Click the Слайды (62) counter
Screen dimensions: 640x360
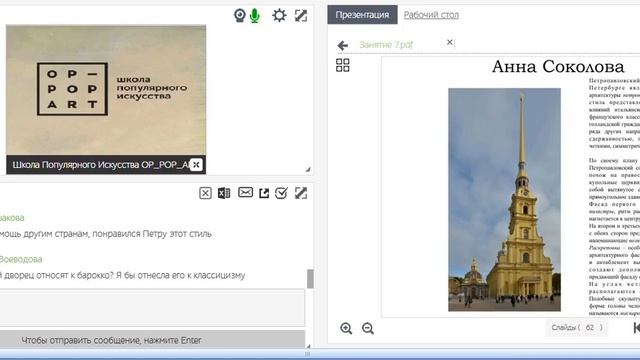[x=577, y=327]
